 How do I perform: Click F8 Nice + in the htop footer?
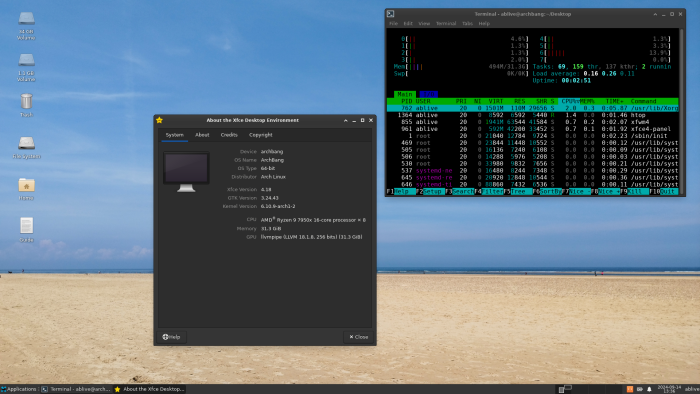click(x=605, y=191)
